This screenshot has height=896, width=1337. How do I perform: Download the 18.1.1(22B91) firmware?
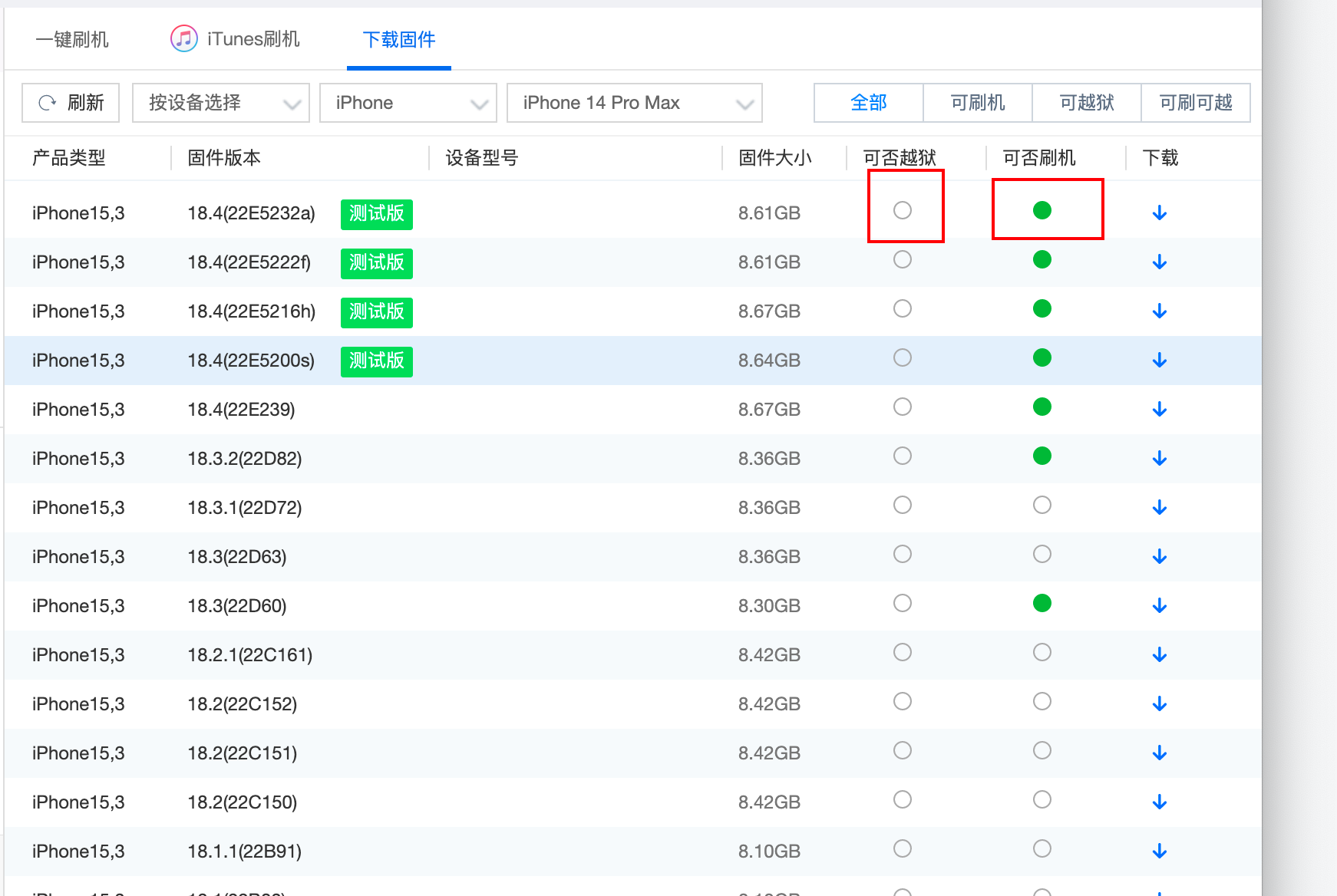point(1159,851)
